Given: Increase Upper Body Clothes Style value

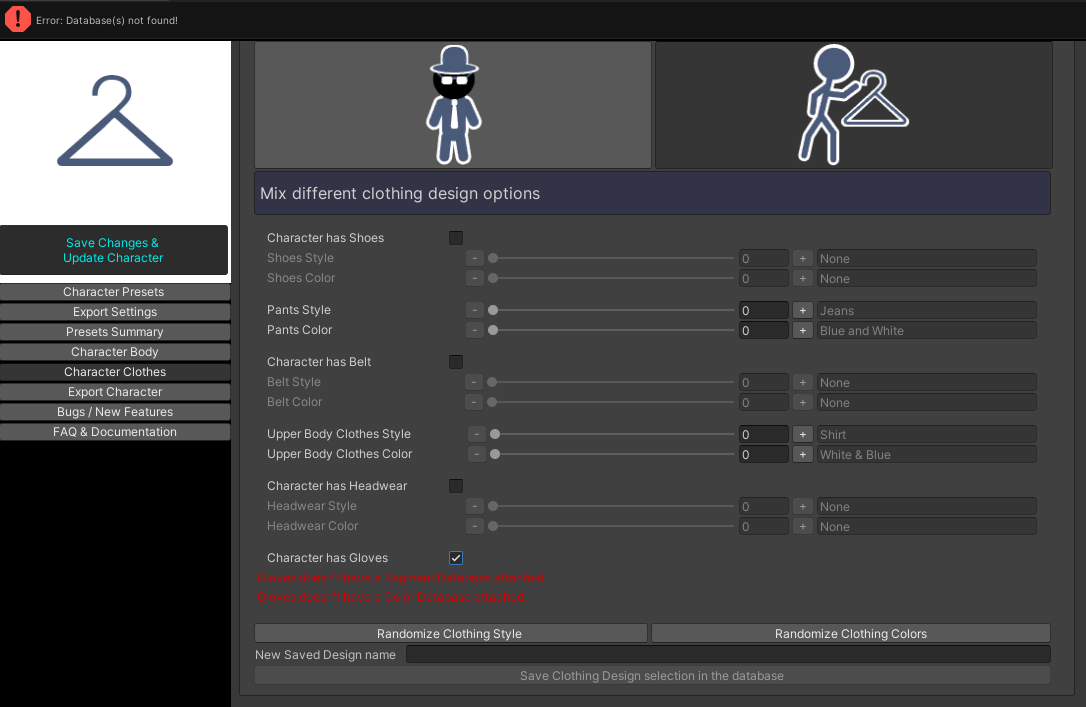Looking at the screenshot, I should coord(802,435).
